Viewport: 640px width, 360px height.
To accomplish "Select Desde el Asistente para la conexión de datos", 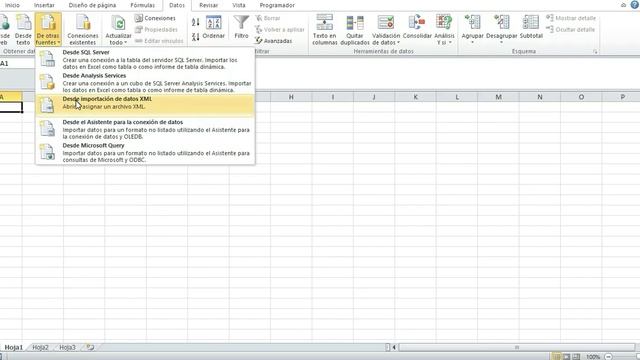I will pyautogui.click(x=145, y=129).
